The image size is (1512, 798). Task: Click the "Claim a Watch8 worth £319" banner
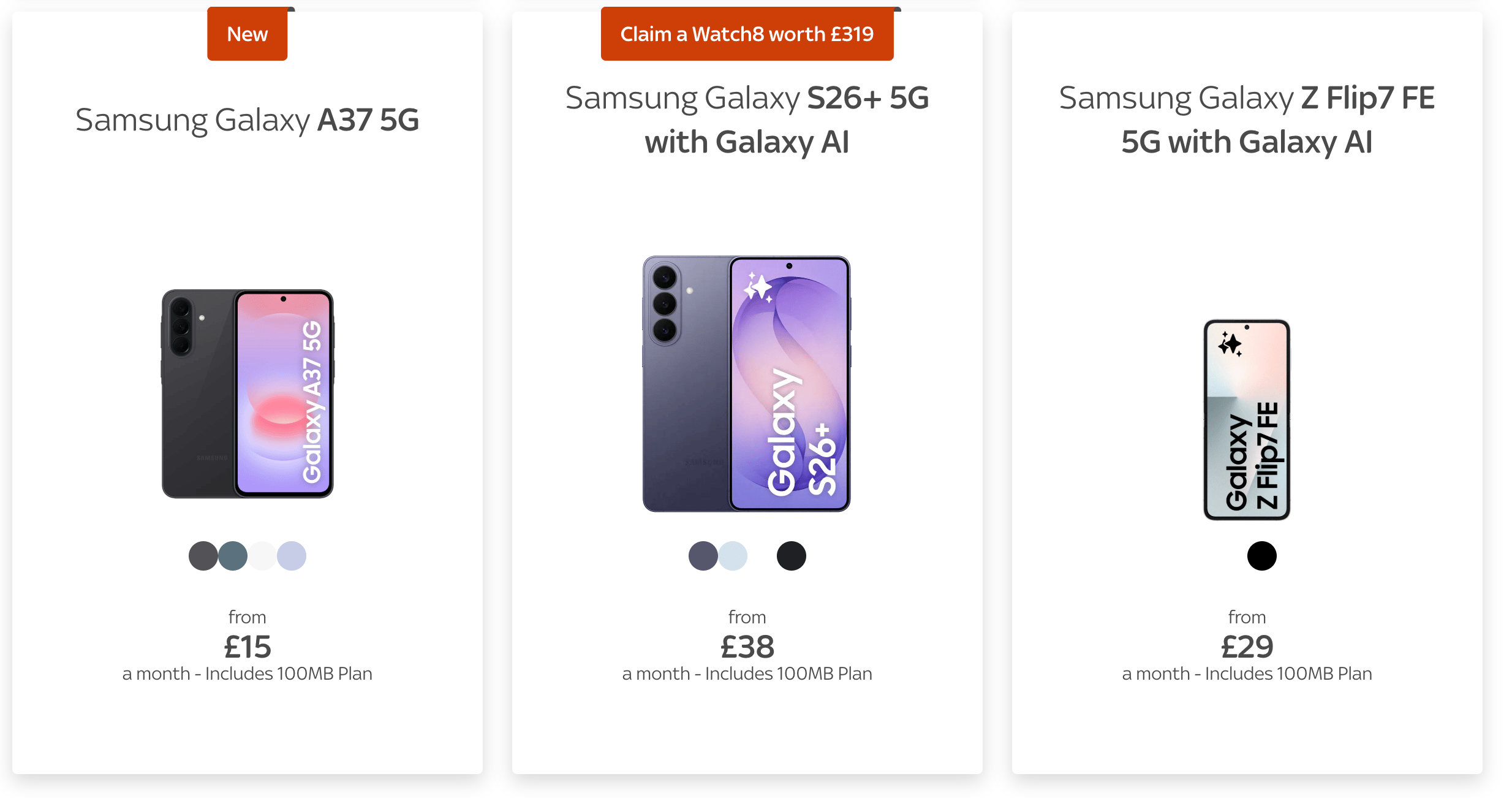click(x=746, y=34)
